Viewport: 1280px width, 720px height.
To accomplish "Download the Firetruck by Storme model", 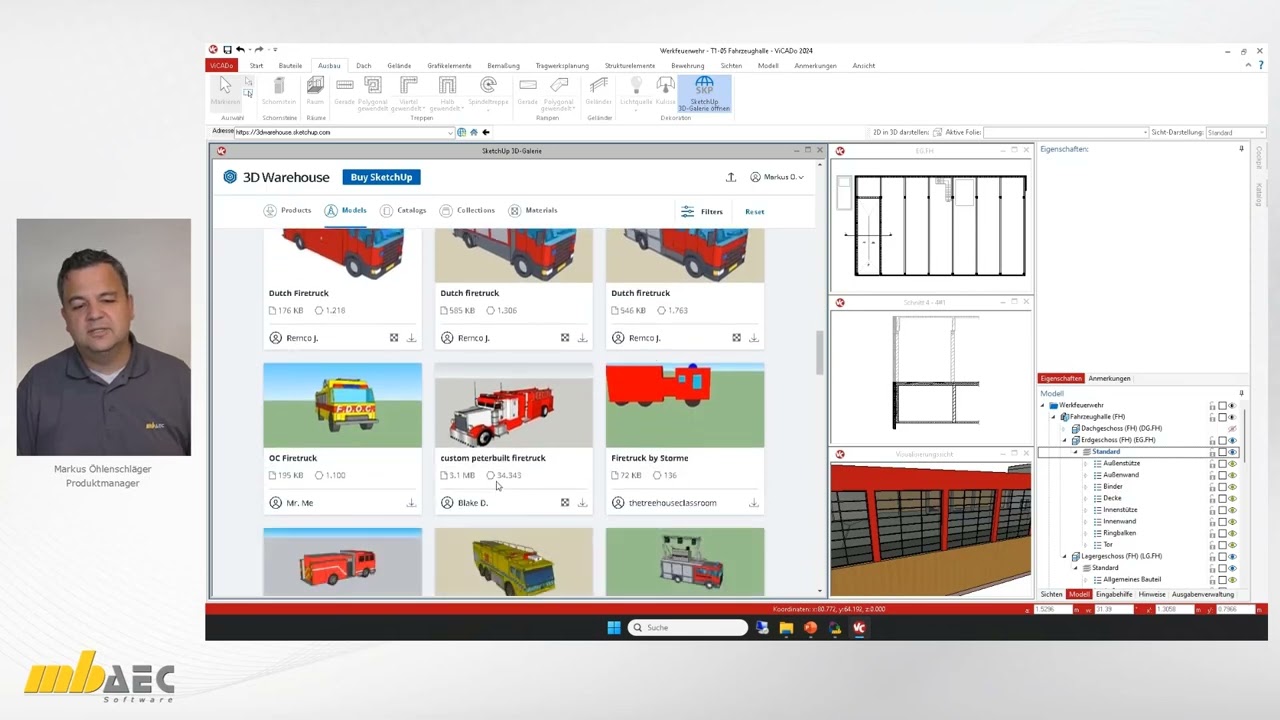I will 753,503.
